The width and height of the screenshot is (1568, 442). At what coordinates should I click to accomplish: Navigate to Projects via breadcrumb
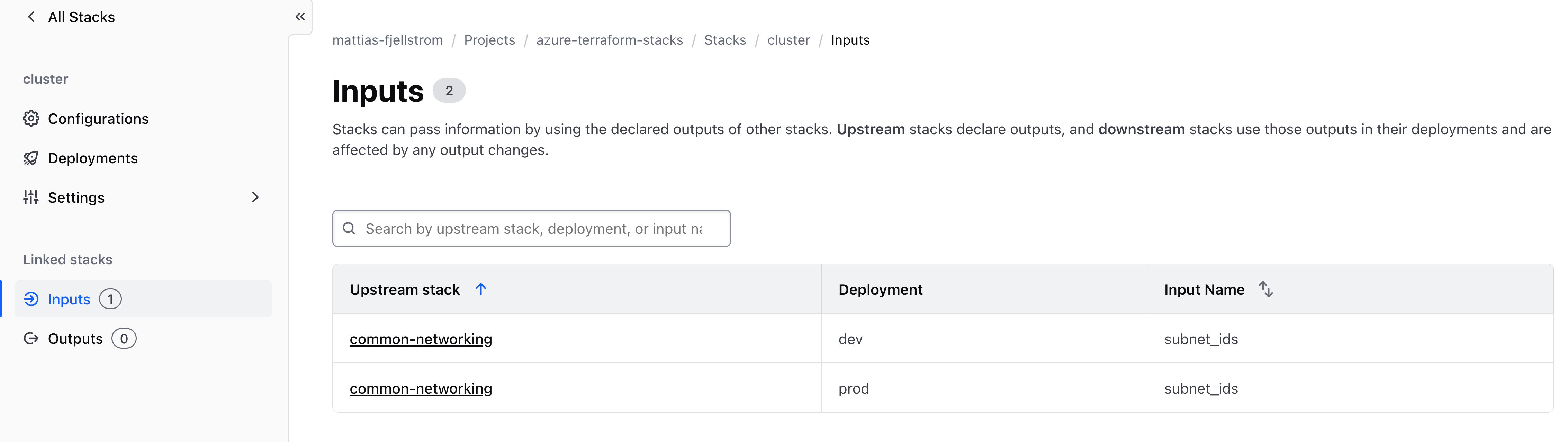tap(489, 39)
